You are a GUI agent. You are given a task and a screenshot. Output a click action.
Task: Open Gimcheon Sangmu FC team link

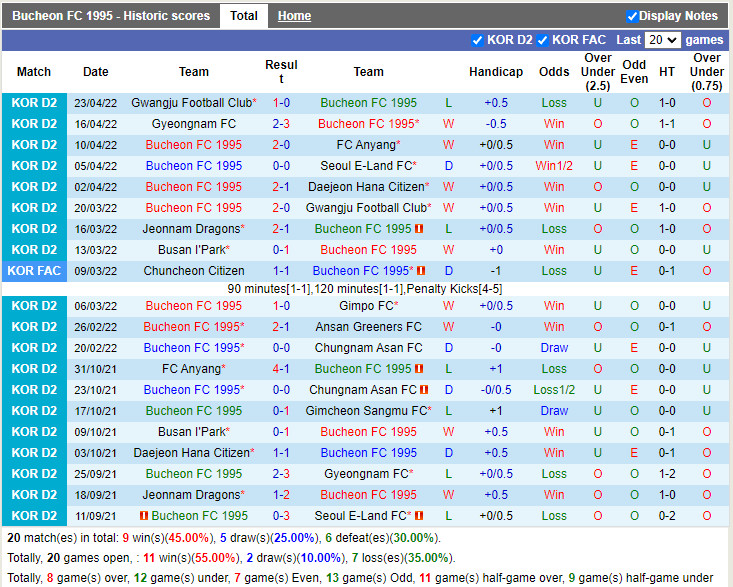click(365, 411)
